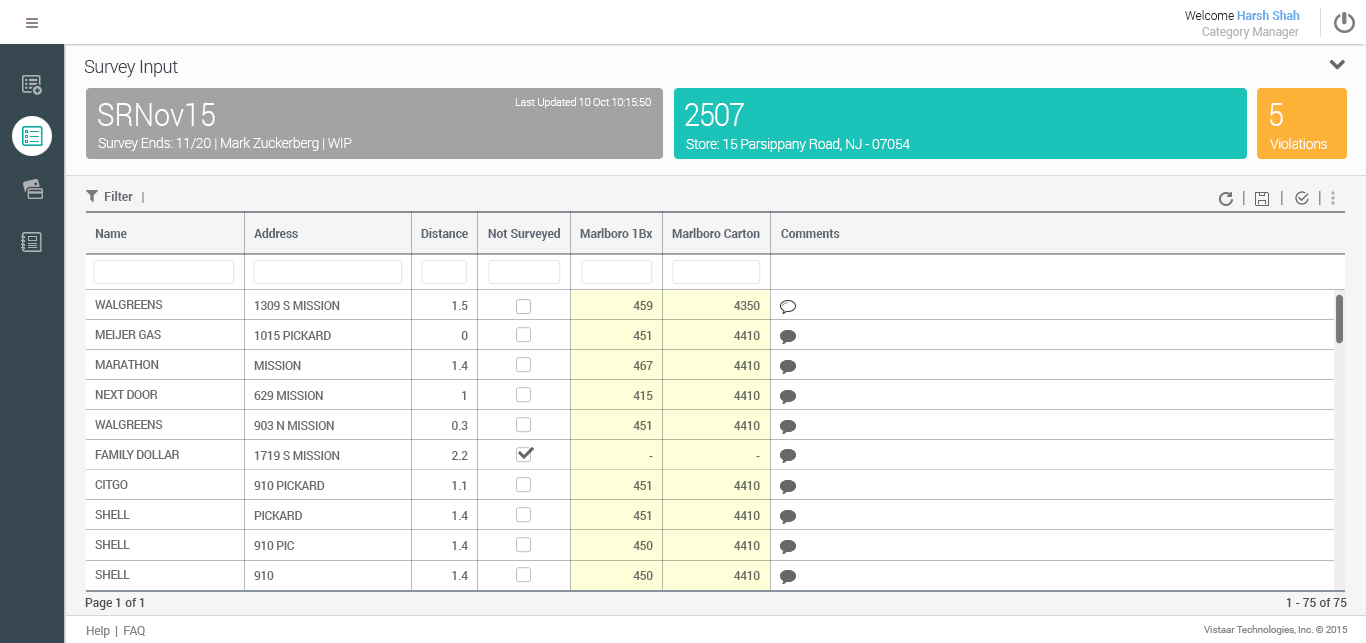Tick Not Surveyed for Citgo row

[523, 485]
